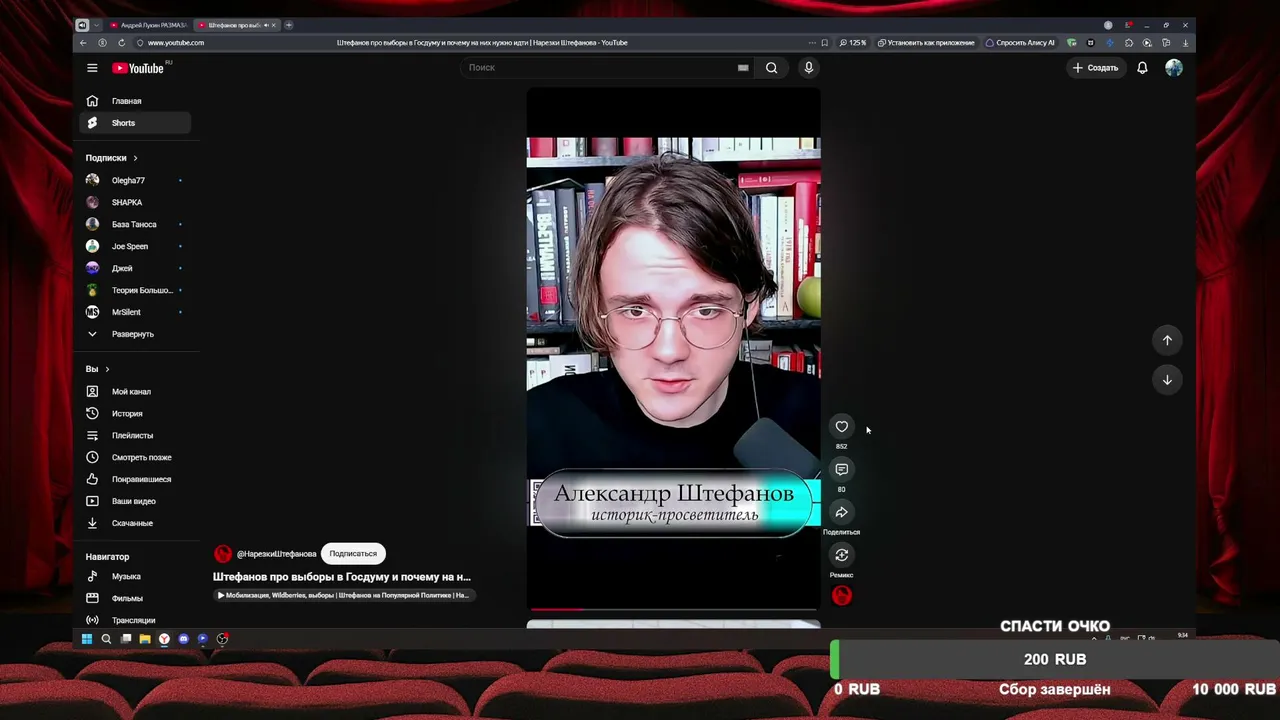Open the account avatar menu
1280x720 pixels.
1174,68
